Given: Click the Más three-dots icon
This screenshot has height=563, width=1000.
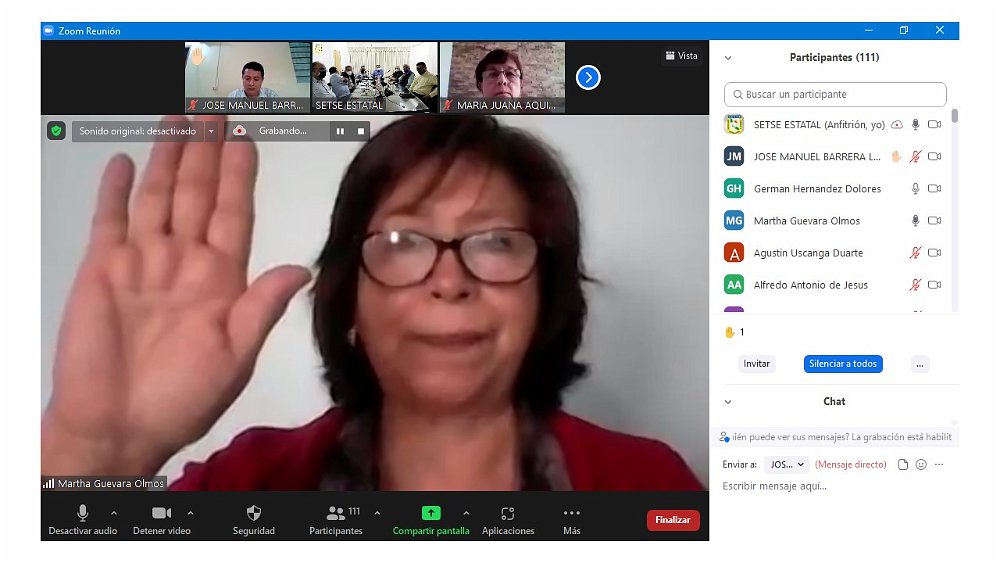Looking at the screenshot, I should click(572, 513).
